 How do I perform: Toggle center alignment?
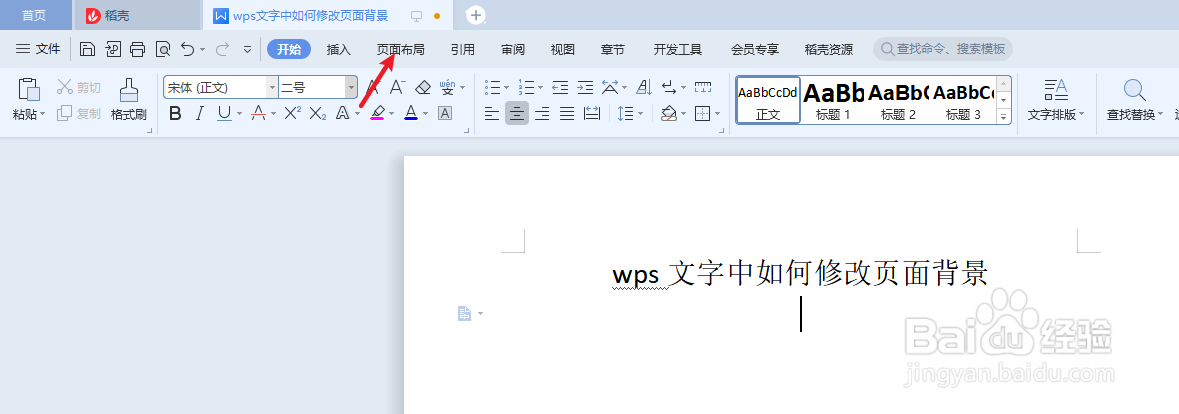(517, 113)
